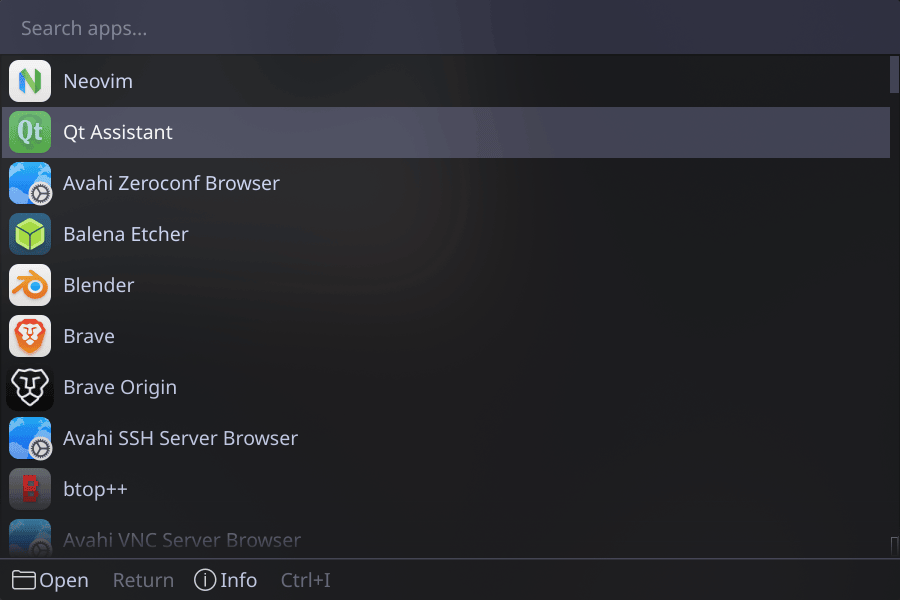This screenshot has height=600, width=900.
Task: Click the Open action button
Action: point(51,580)
